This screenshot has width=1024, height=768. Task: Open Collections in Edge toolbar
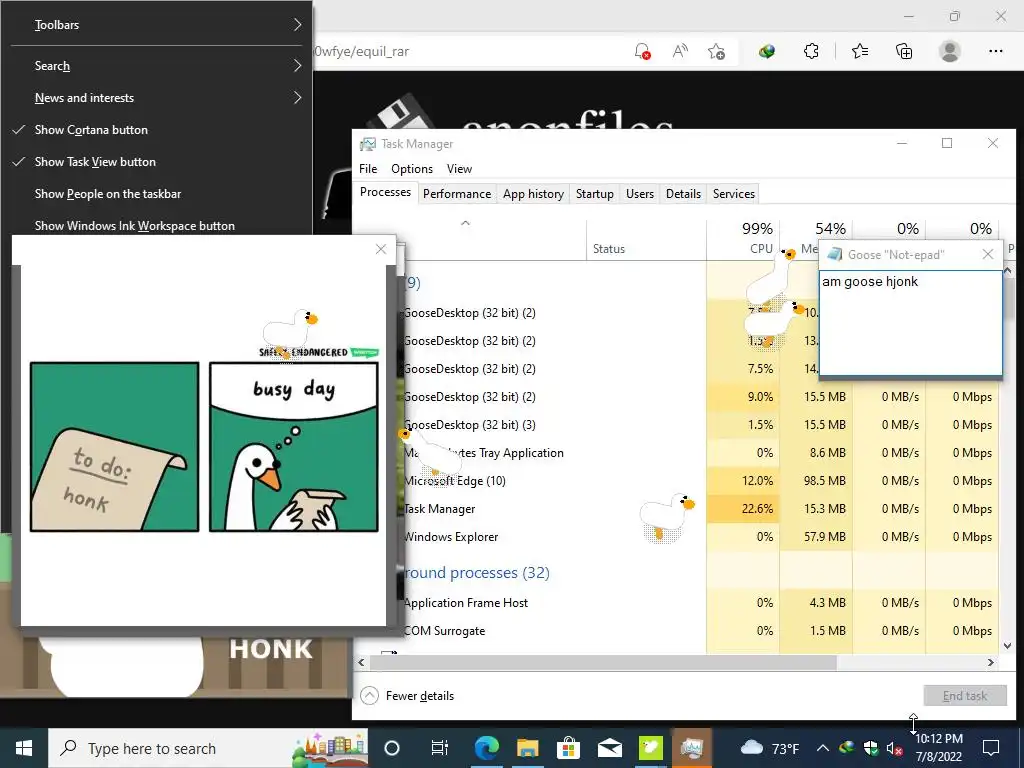tap(904, 51)
